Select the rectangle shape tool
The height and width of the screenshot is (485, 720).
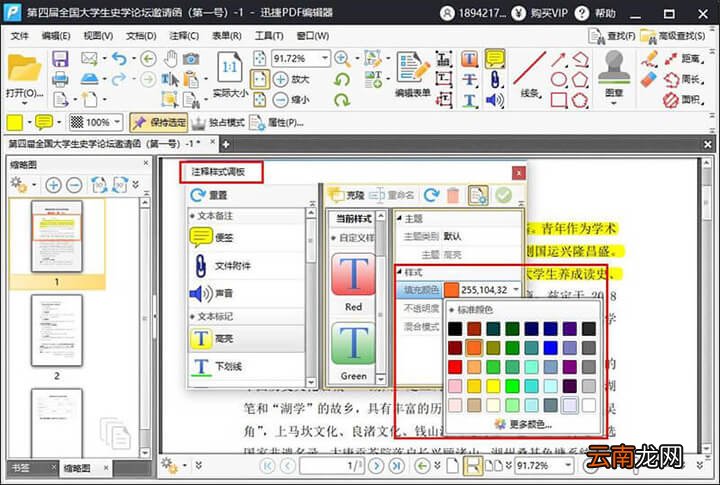[x=558, y=99]
